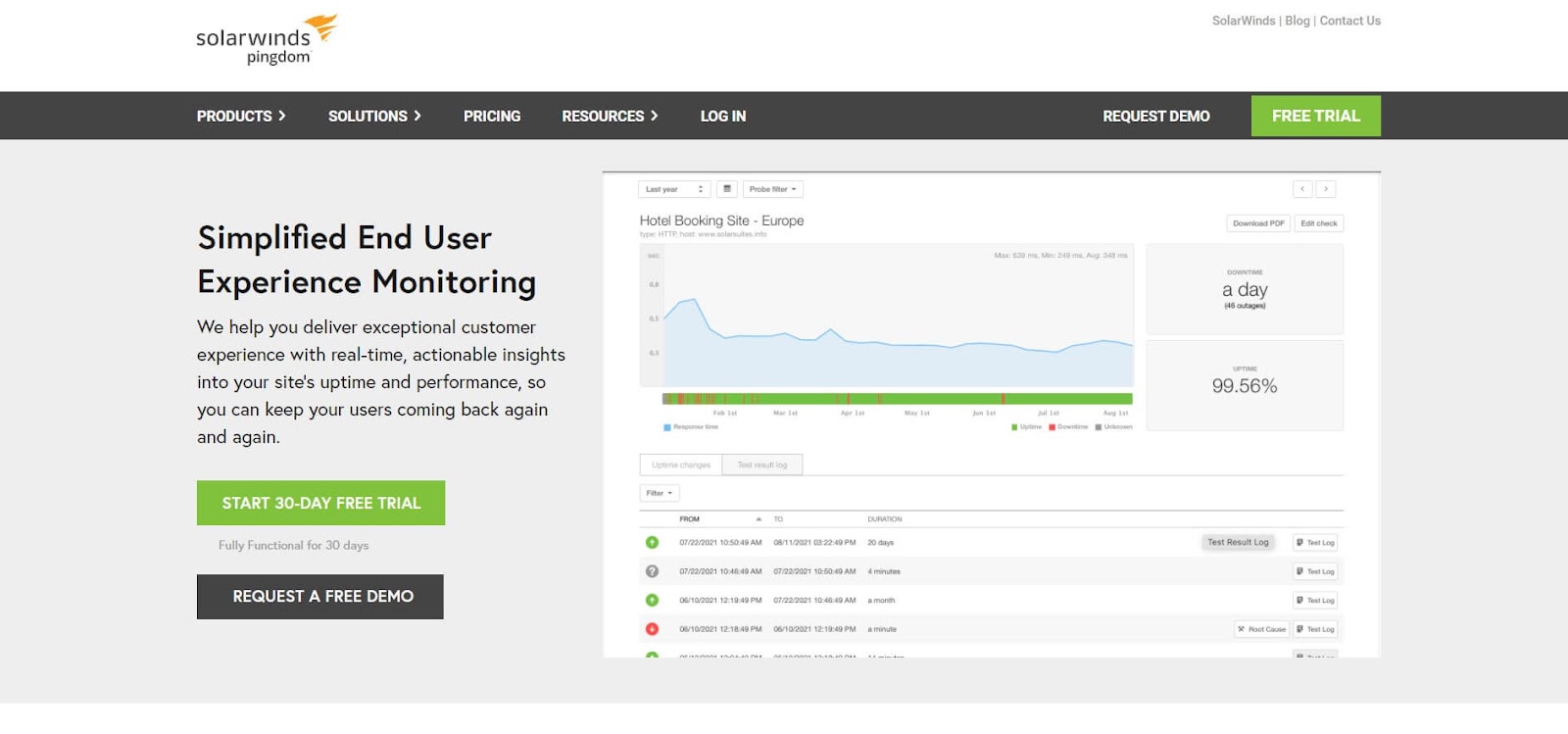The height and width of the screenshot is (734, 1568).
Task: Click the Unknown legend gray marker
Action: click(1099, 427)
